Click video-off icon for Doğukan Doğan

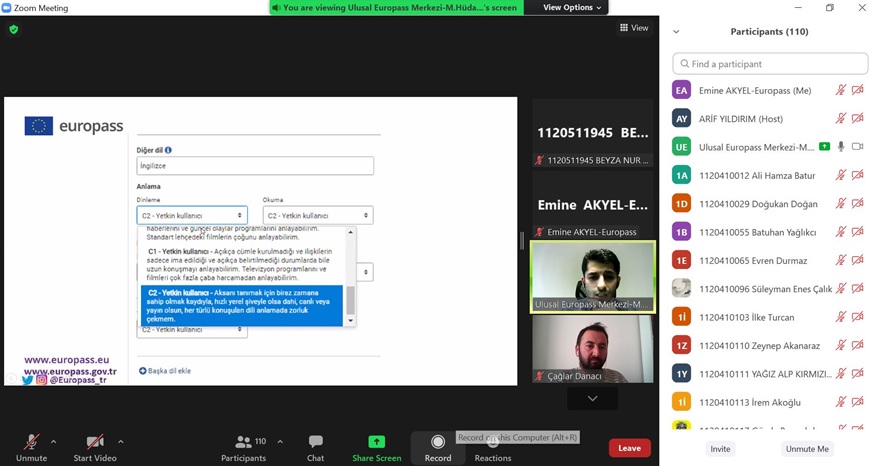(x=857, y=203)
